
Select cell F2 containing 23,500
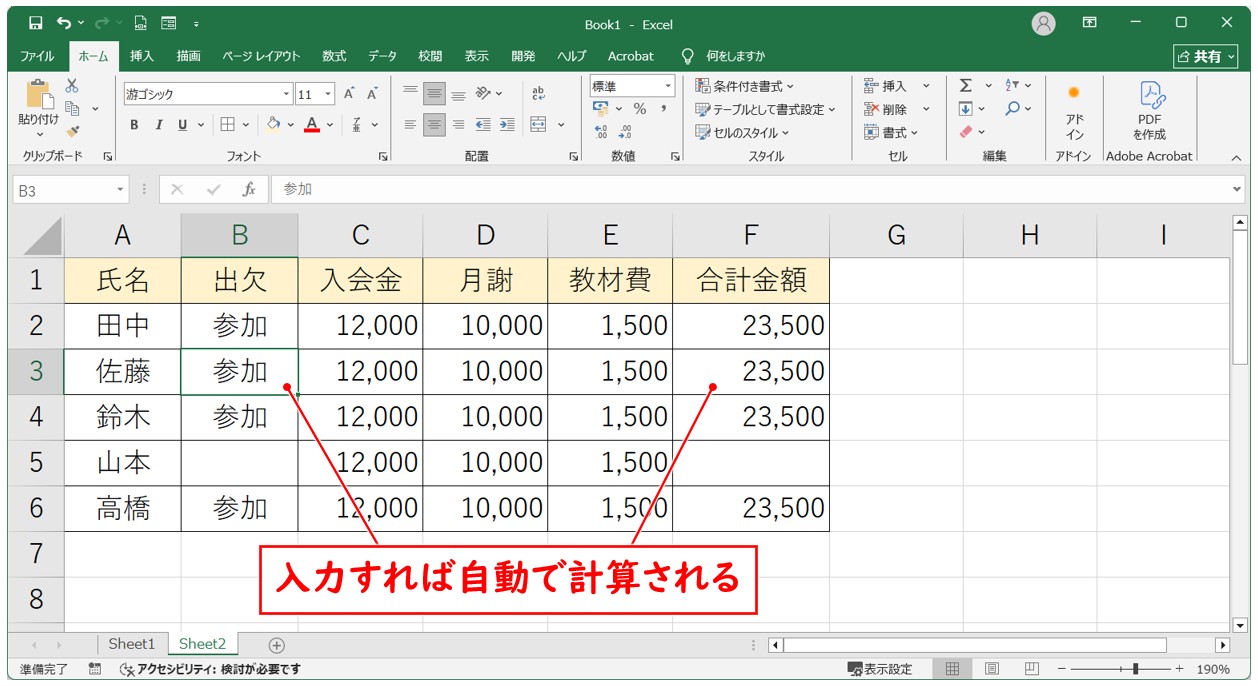pos(750,325)
